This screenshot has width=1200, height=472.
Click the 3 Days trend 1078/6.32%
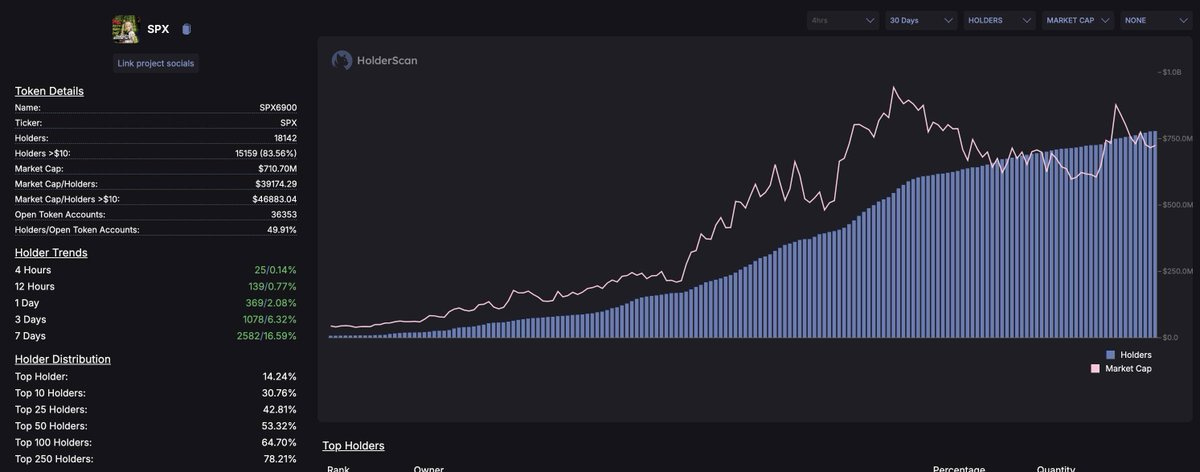(269, 319)
